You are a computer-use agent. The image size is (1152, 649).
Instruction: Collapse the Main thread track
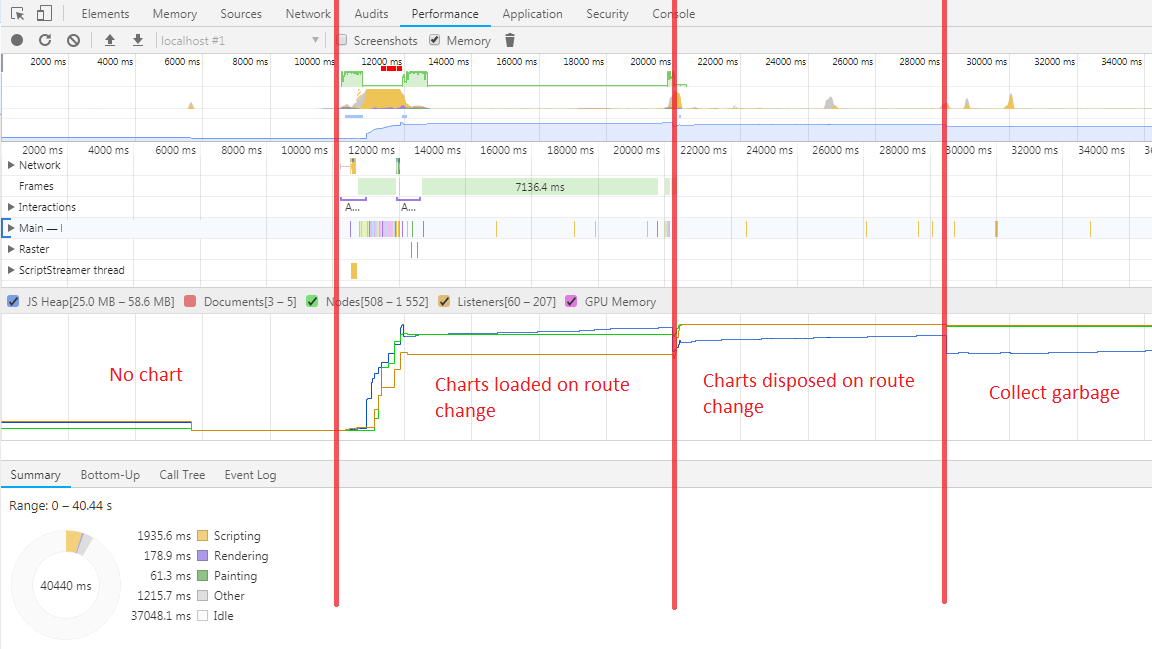(x=11, y=227)
